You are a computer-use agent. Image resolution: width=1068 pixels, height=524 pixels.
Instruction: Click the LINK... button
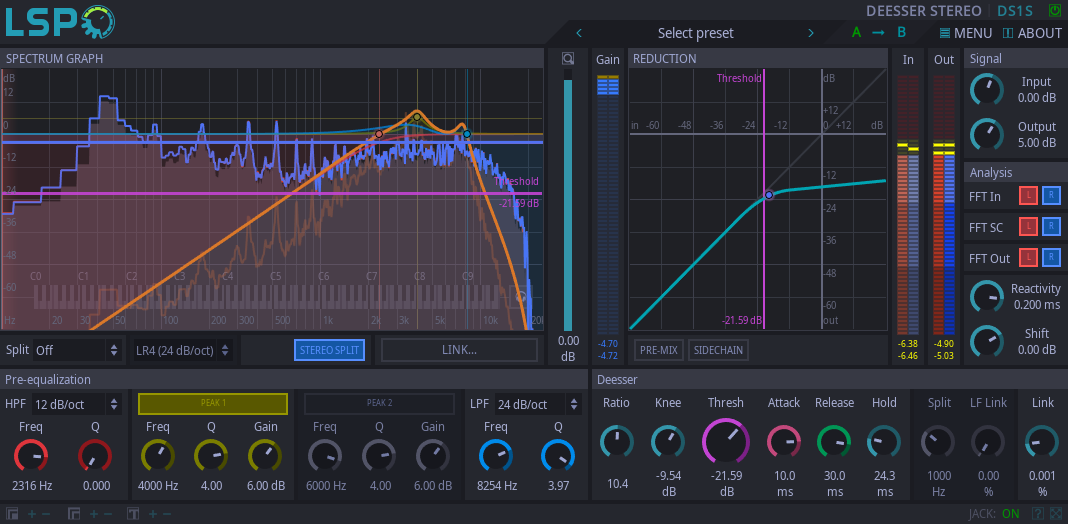point(459,350)
